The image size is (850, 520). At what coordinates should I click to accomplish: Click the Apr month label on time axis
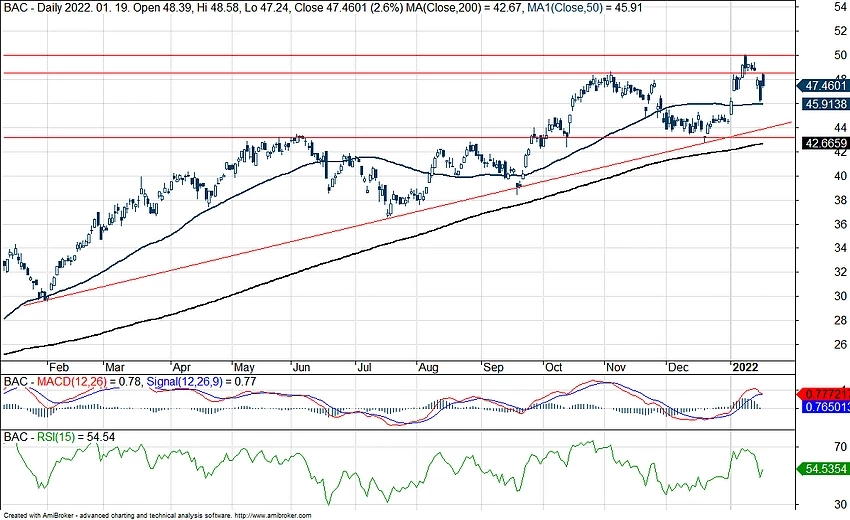point(182,368)
